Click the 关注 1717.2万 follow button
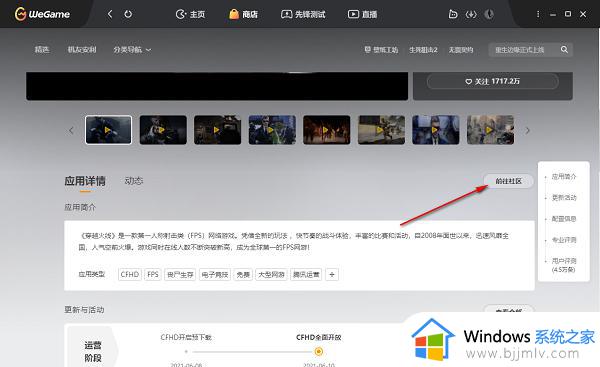 coord(492,81)
